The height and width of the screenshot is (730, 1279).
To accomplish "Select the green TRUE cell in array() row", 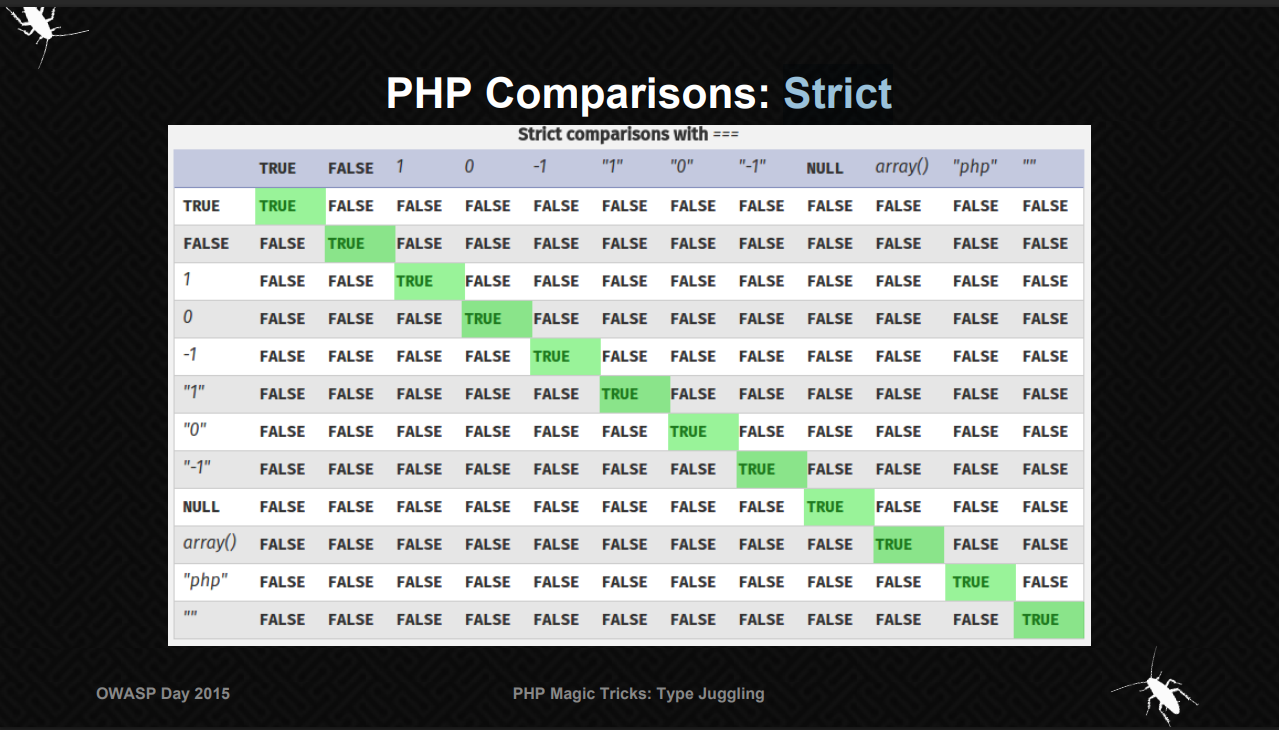I will pyautogui.click(x=894, y=545).
